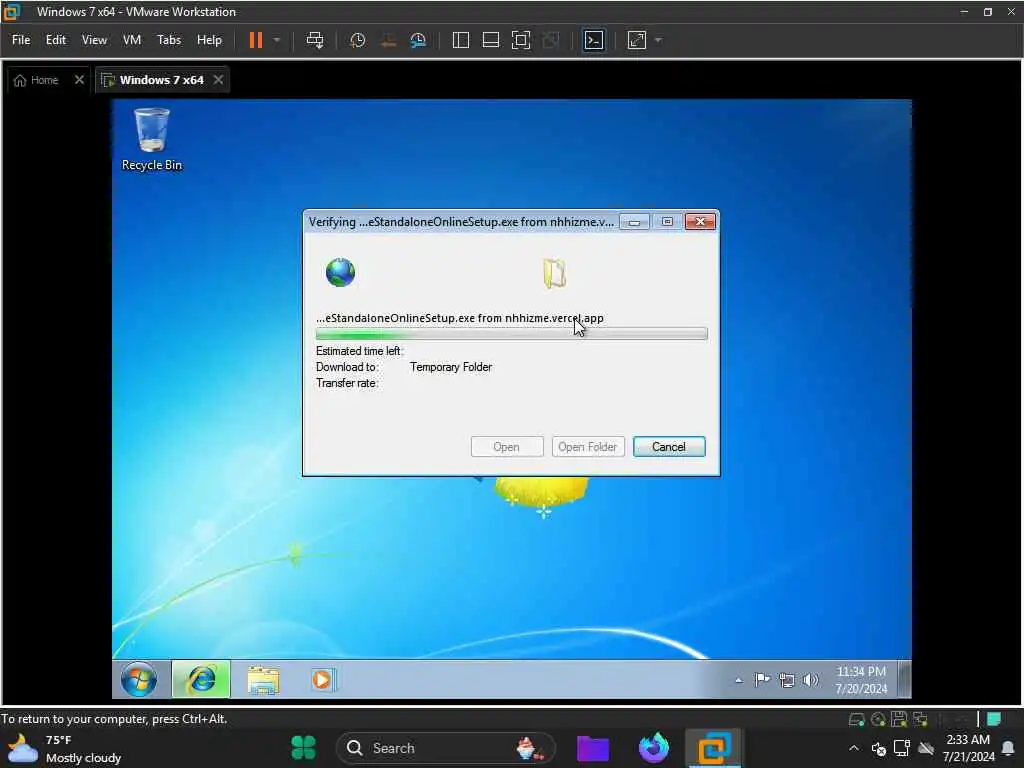This screenshot has height=768, width=1024.
Task: Click the muted volume icon in host tray
Action: pyautogui.click(x=879, y=748)
